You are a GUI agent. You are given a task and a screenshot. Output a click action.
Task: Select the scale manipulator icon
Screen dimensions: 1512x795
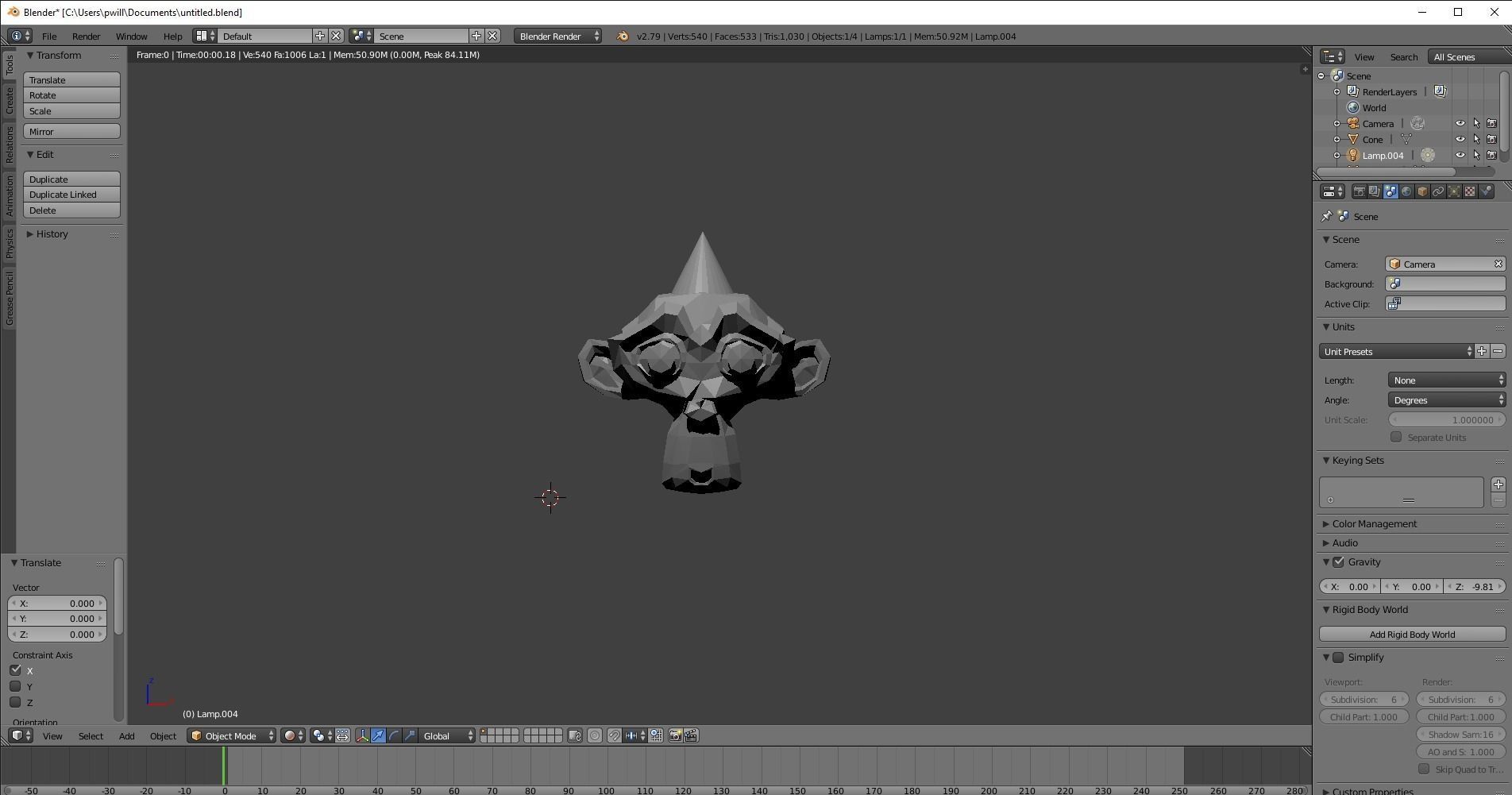tap(410, 735)
